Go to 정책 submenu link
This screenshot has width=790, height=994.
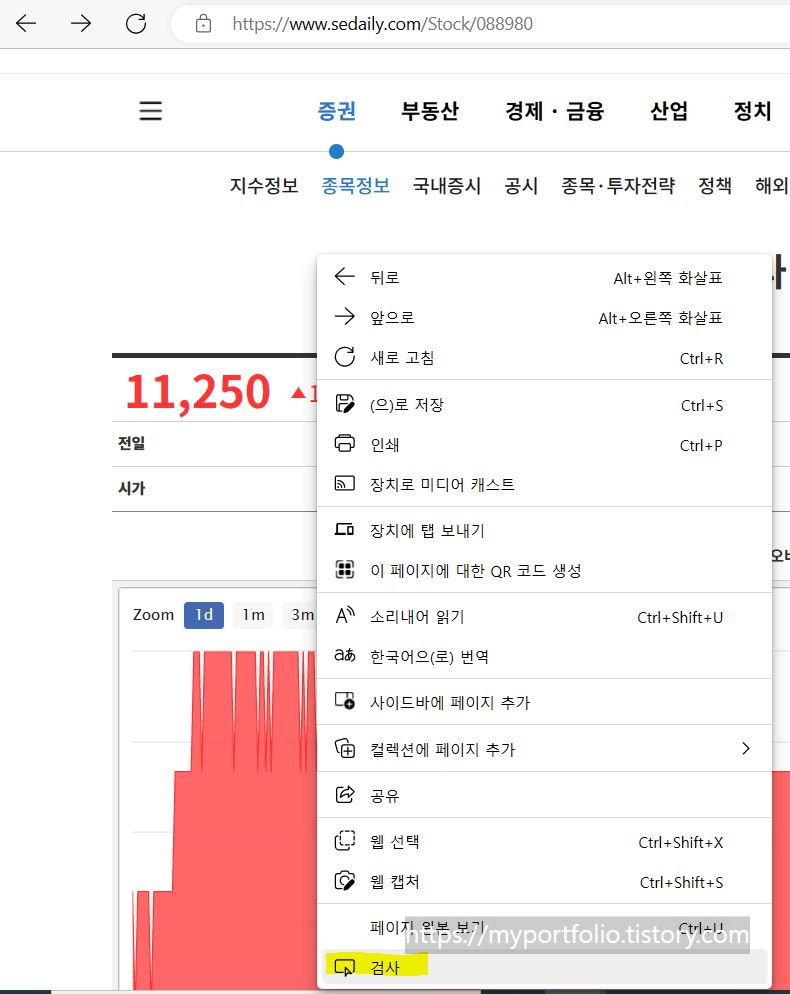pyautogui.click(x=715, y=186)
